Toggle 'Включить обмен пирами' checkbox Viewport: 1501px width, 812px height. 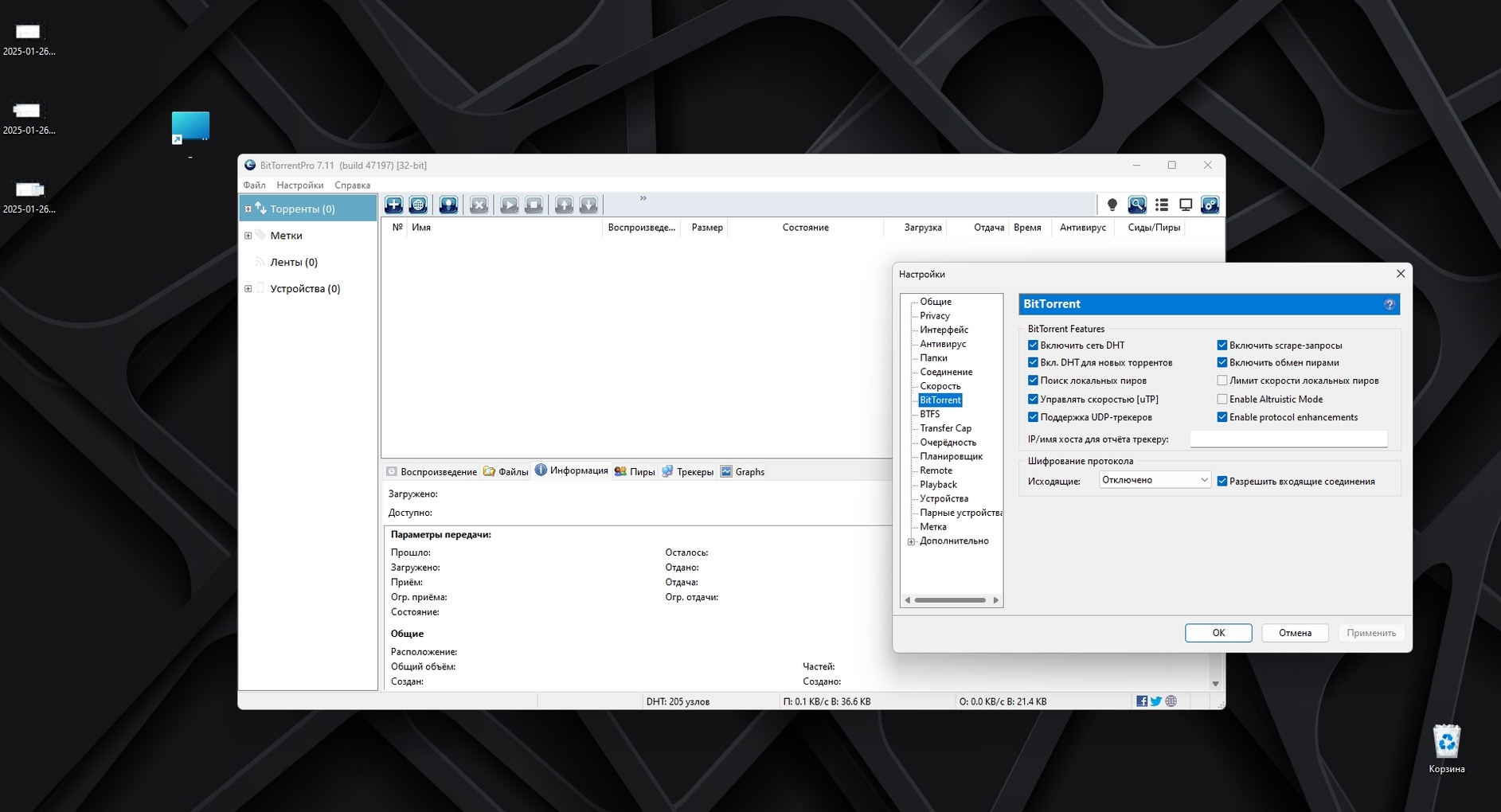tap(1222, 363)
